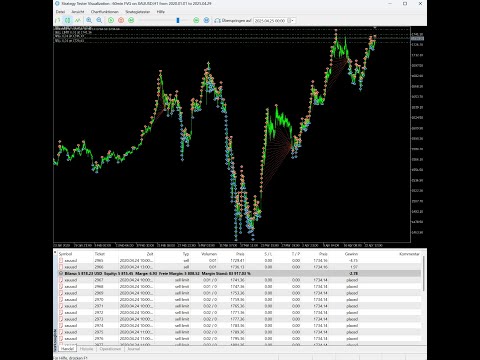Click the chart's date axis at the bottom
Screen dimensions: 480x360
tap(232, 245)
